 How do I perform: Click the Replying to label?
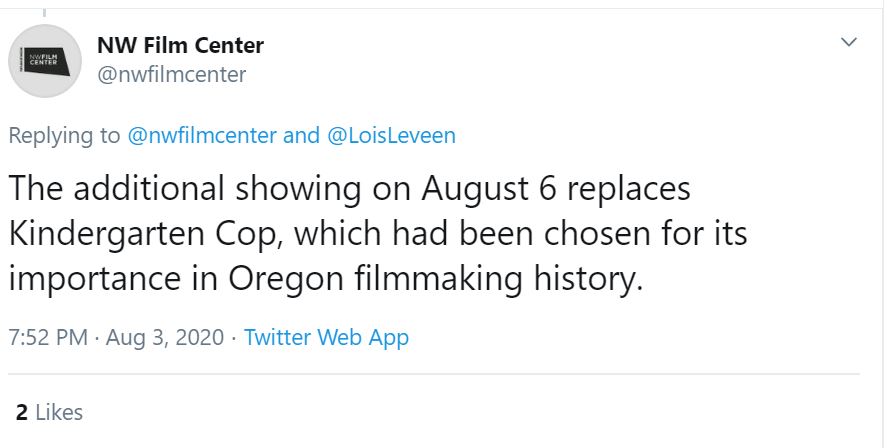(65, 136)
